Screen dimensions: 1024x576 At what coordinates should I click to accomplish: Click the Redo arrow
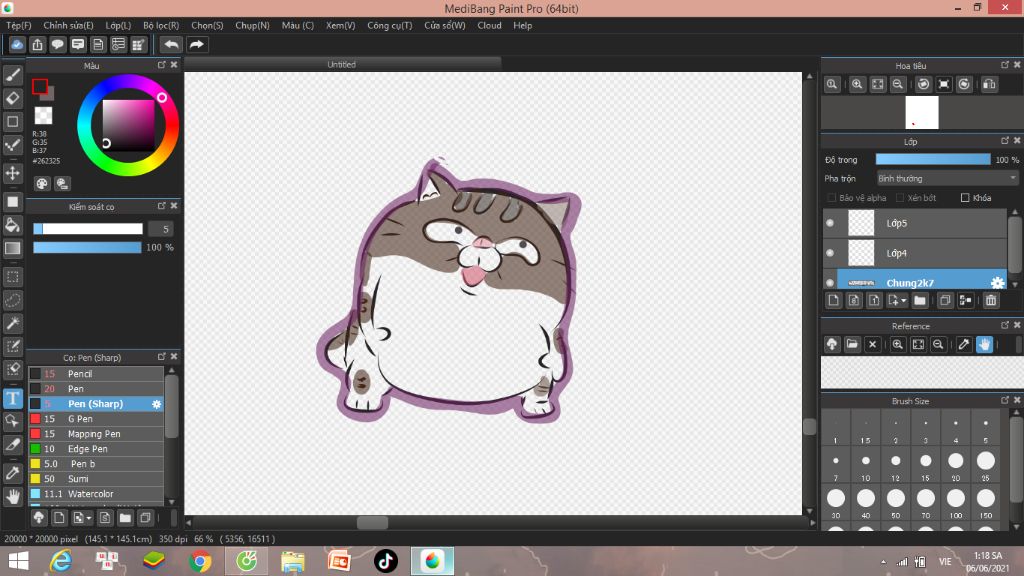pos(197,44)
